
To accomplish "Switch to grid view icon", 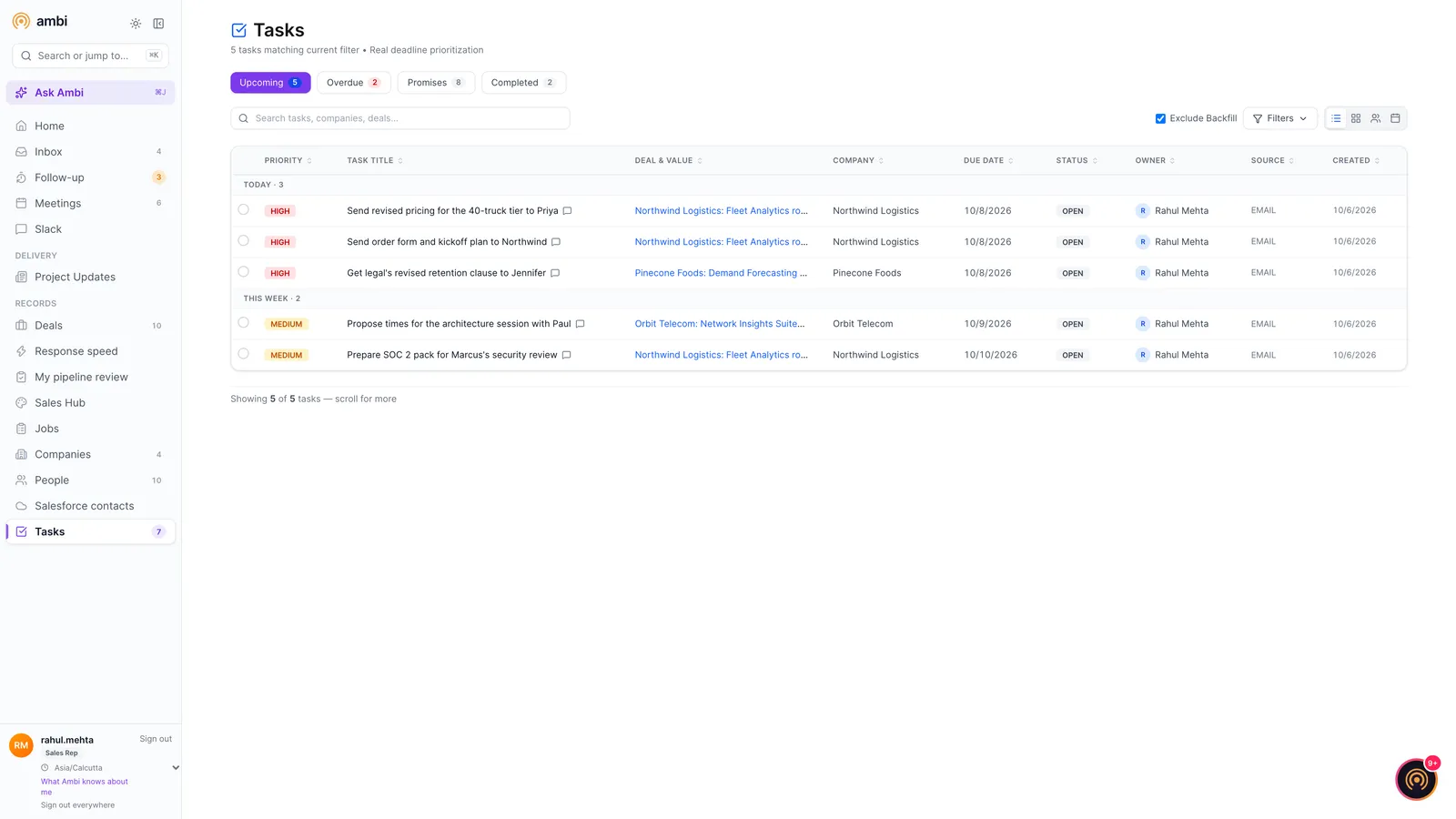I will [x=1356, y=118].
